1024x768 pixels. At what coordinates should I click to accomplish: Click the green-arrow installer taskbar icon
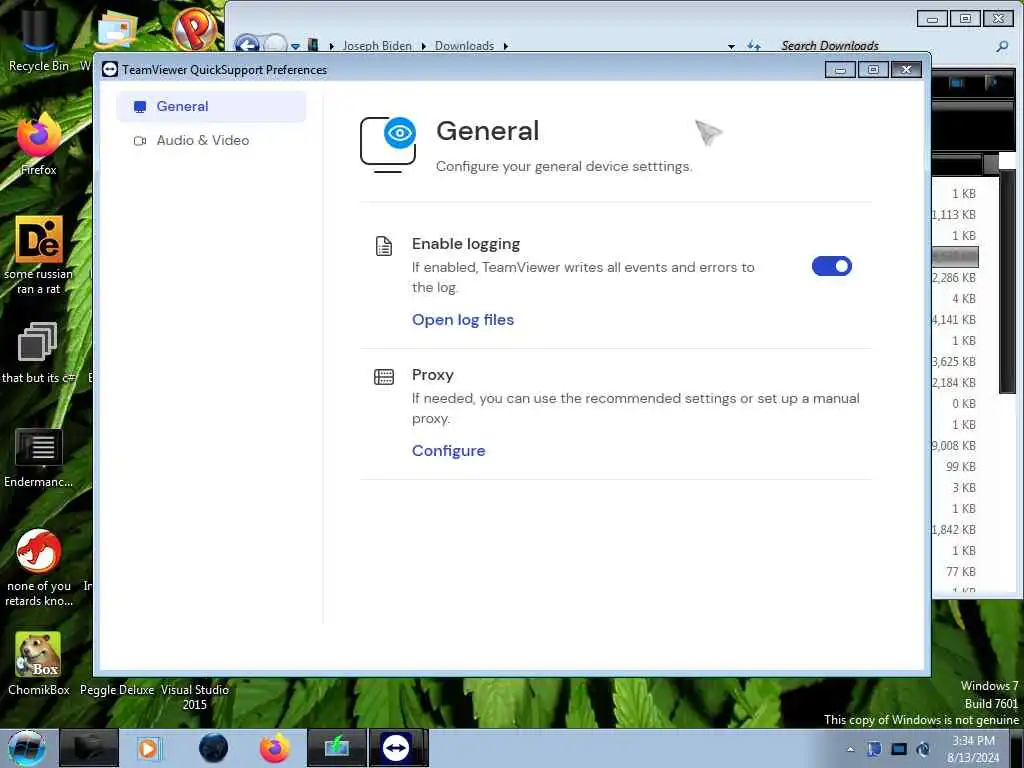[337, 748]
